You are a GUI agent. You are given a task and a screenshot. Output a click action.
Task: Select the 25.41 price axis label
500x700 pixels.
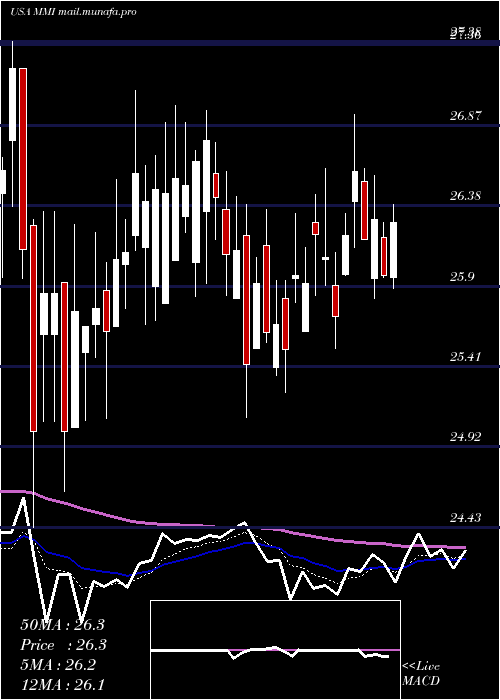tap(466, 357)
